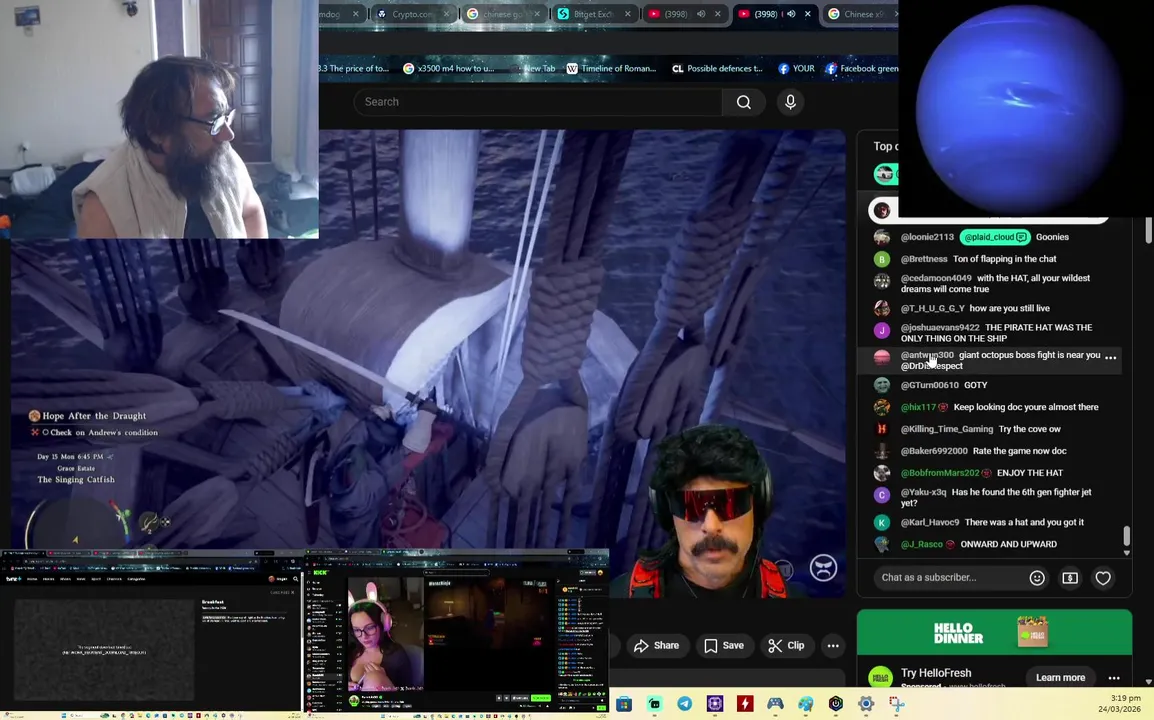
Task: Click the YouTube Search input field
Action: 538,102
